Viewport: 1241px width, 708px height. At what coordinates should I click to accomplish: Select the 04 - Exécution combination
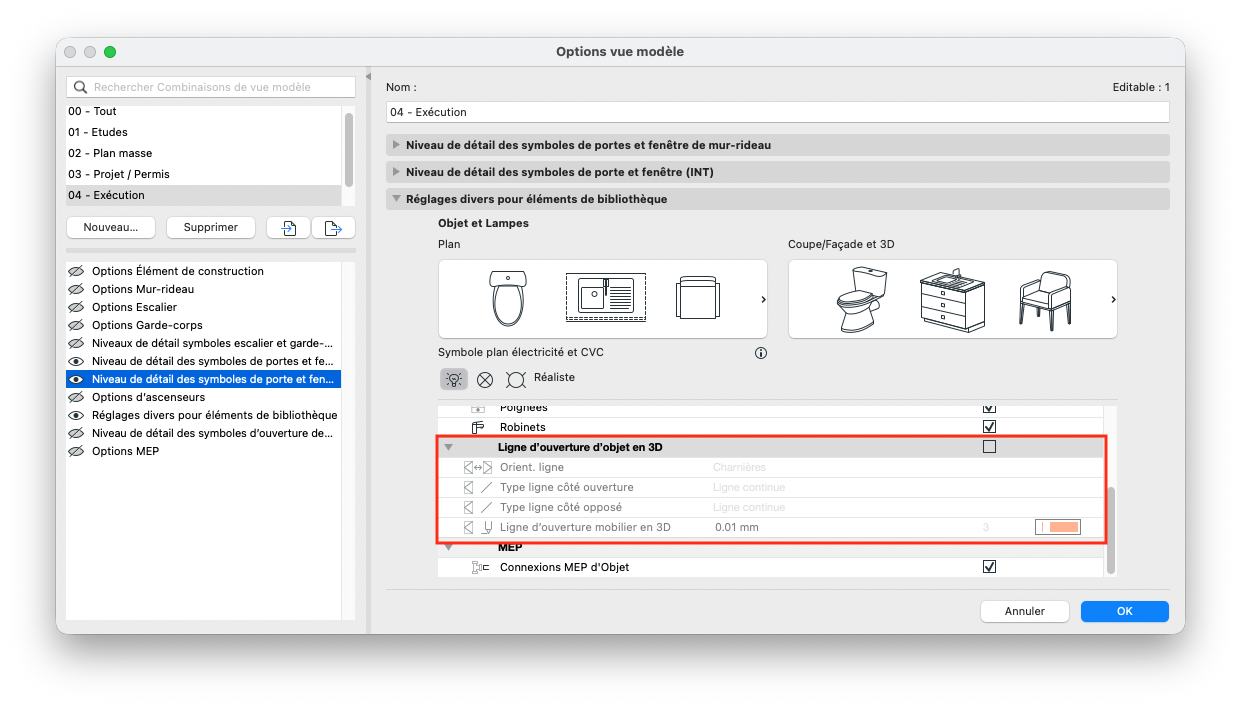coord(204,195)
